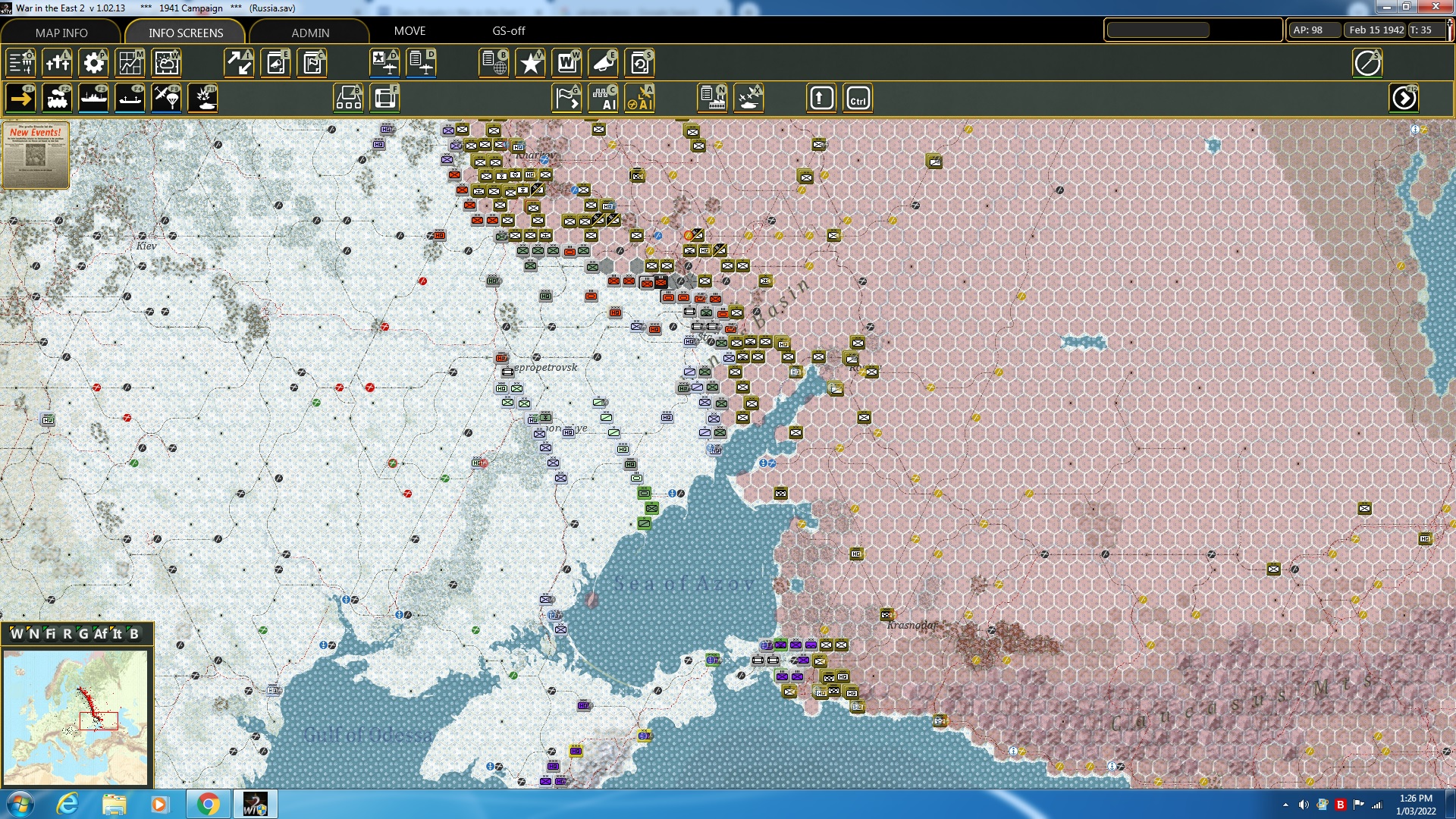Open the W document icon
1456x819 pixels.
567,63
